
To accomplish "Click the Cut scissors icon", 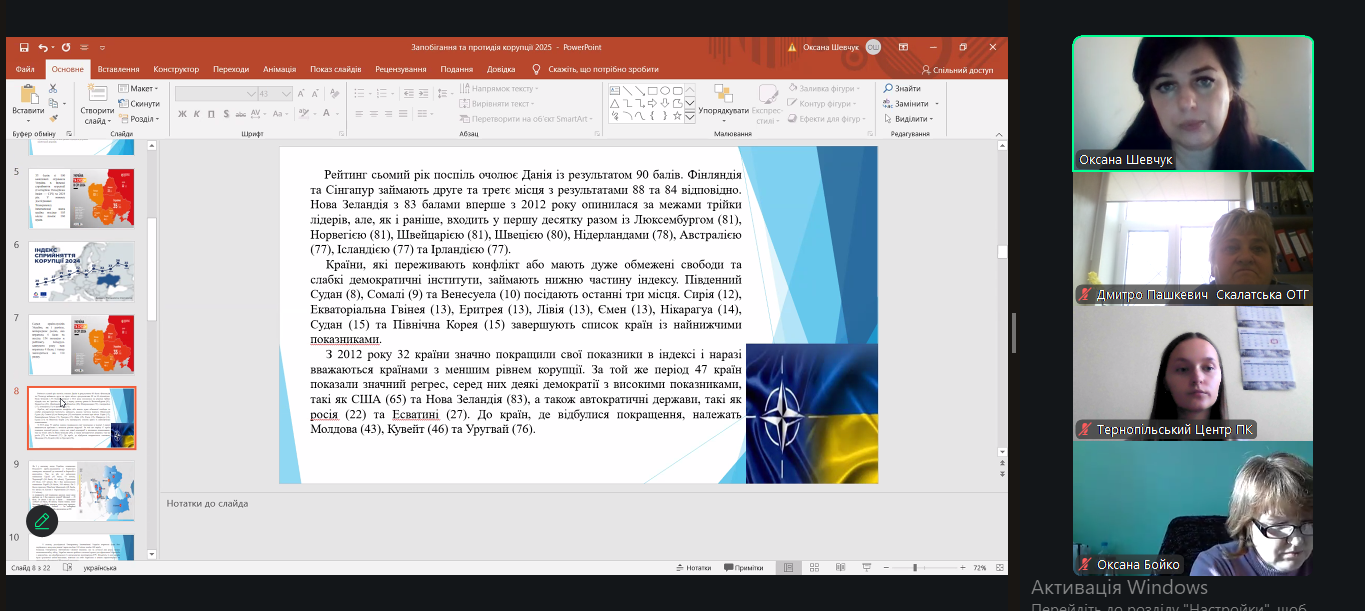I will [x=53, y=89].
